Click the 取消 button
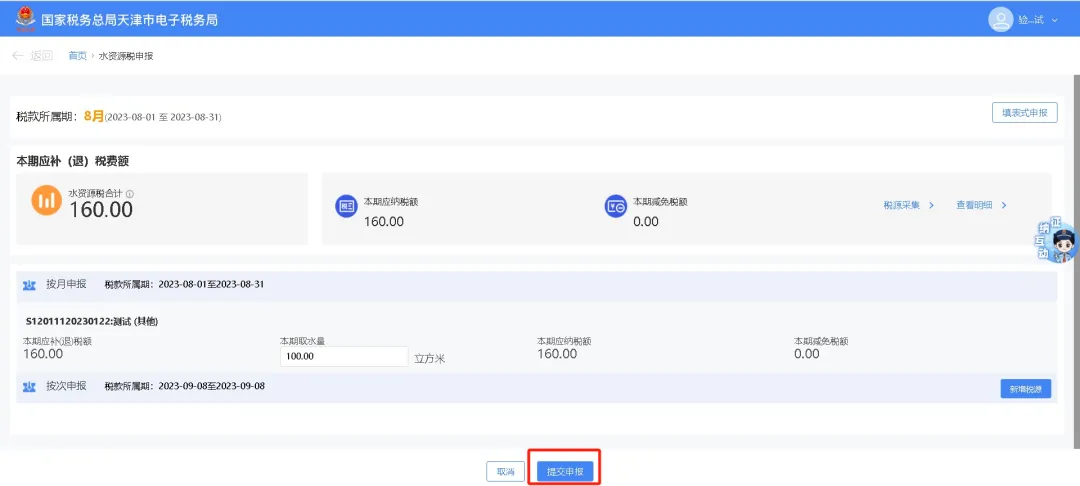1080x486 pixels. click(505, 471)
